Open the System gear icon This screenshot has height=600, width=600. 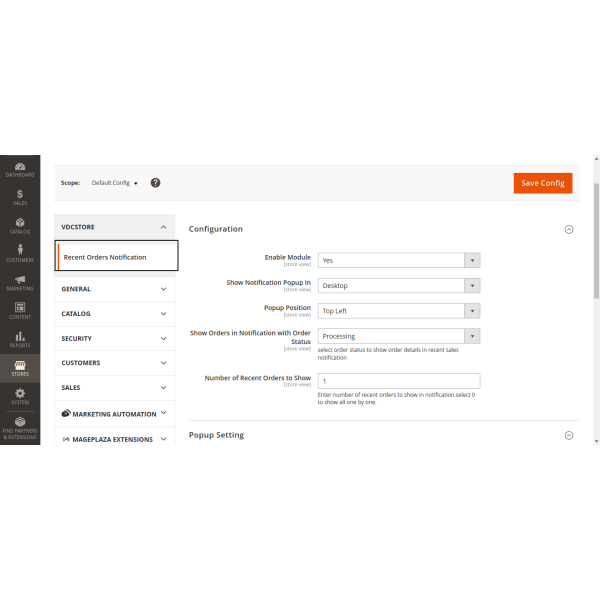tap(19, 396)
